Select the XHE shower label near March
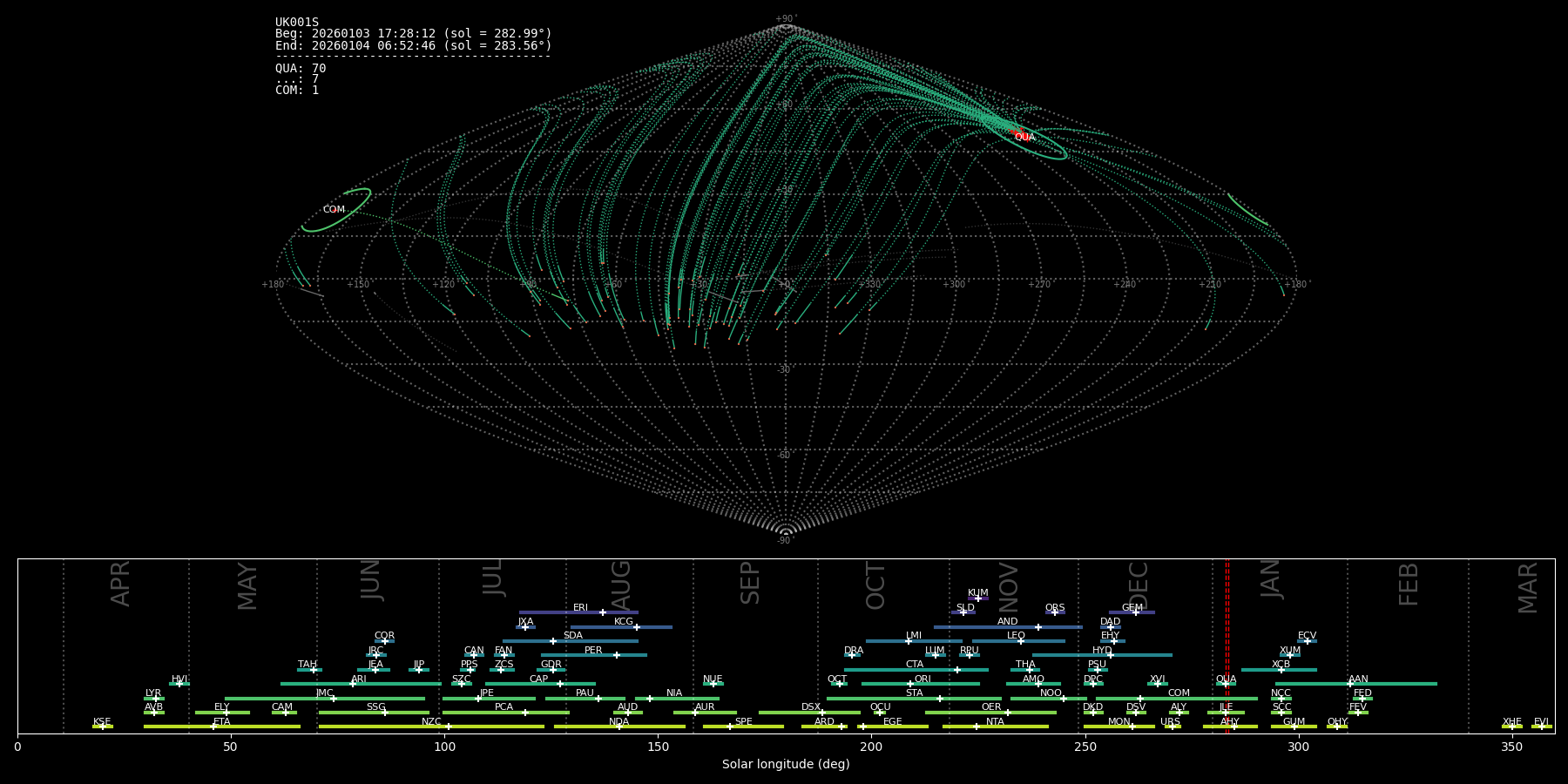Viewport: 1568px width, 784px height. (1511, 722)
